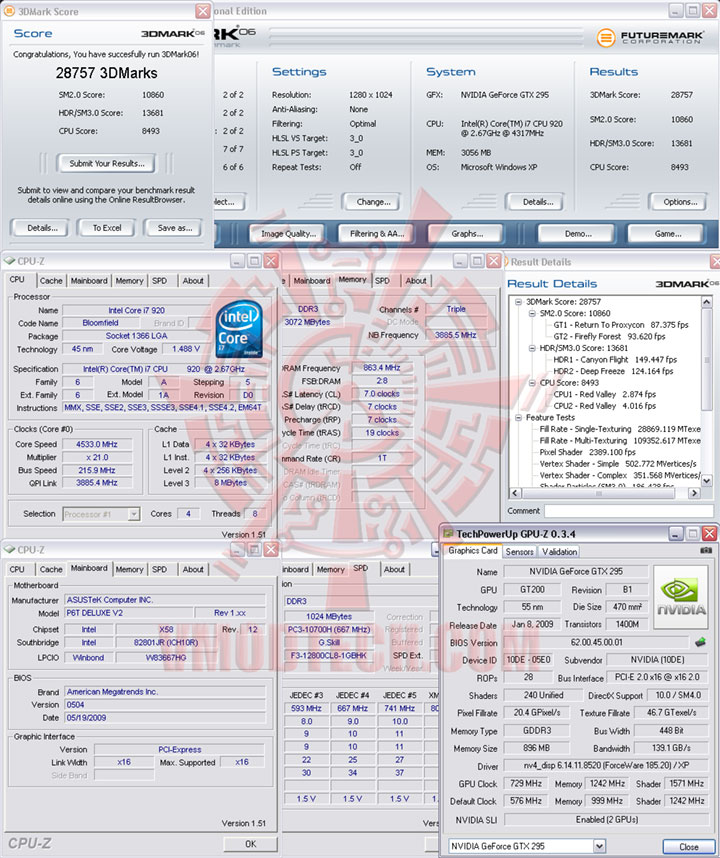Open the Image Quality... button
Screen dimensions: 720x858
tap(288, 234)
